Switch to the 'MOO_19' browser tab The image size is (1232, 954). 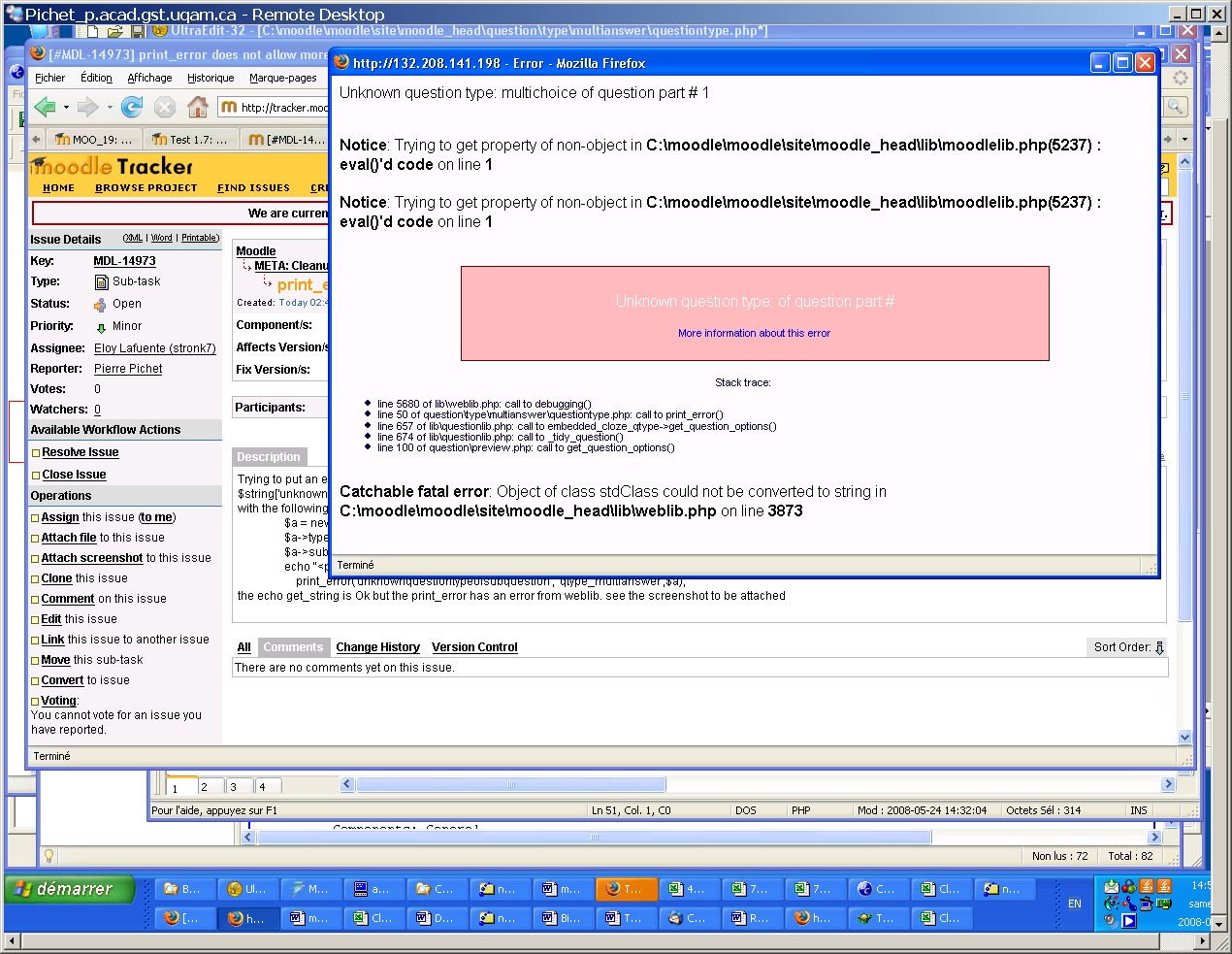click(x=93, y=140)
